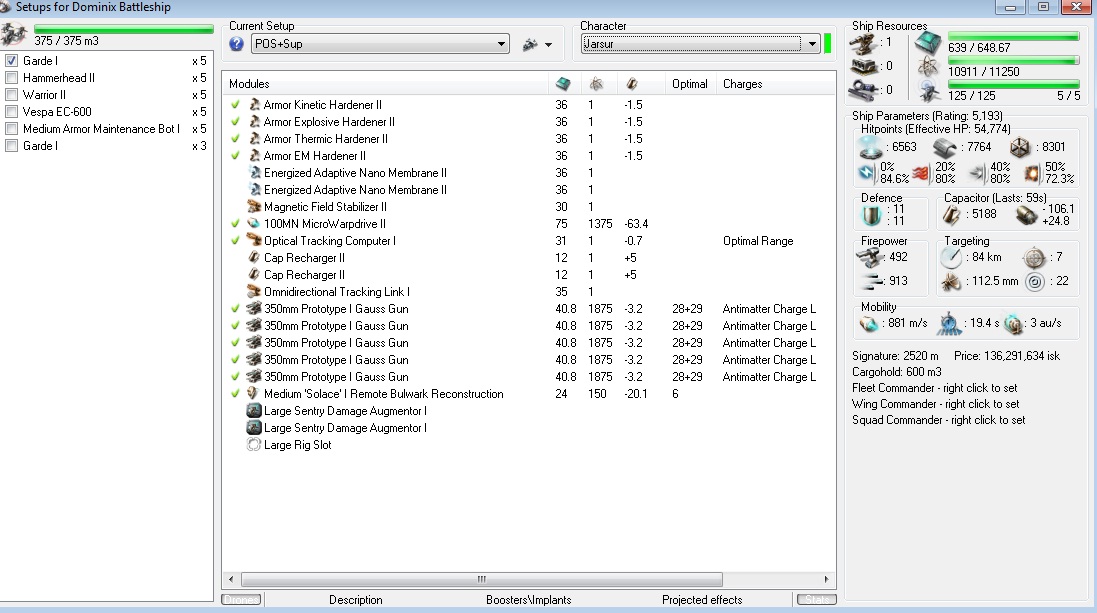Click the scrollbar's left arrow under the module list
This screenshot has width=1097, height=613.
pos(232,579)
